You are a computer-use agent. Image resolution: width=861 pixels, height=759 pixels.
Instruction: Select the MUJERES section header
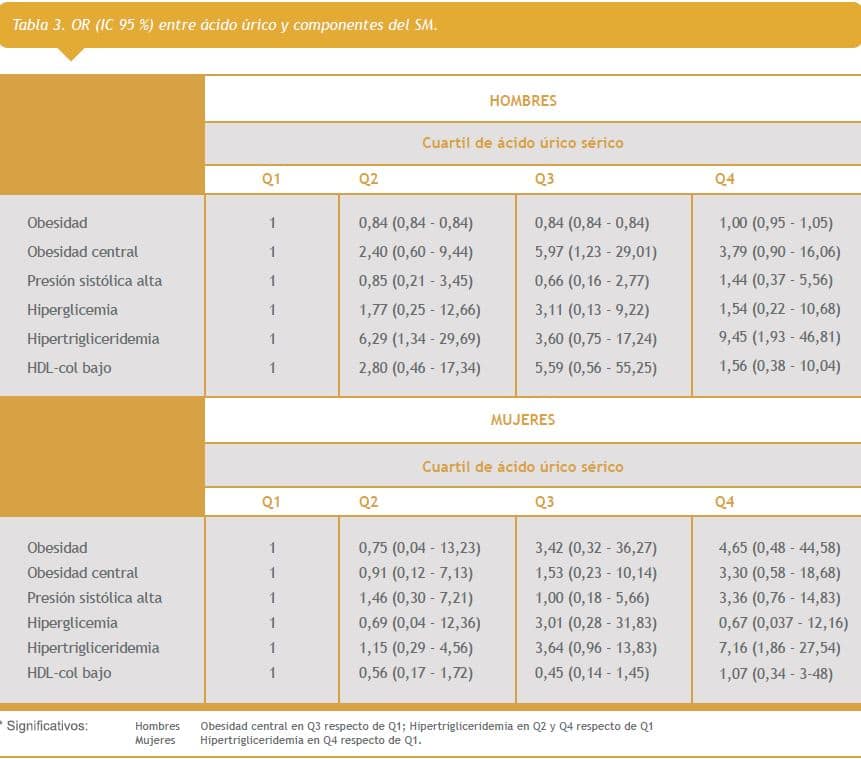point(522,420)
